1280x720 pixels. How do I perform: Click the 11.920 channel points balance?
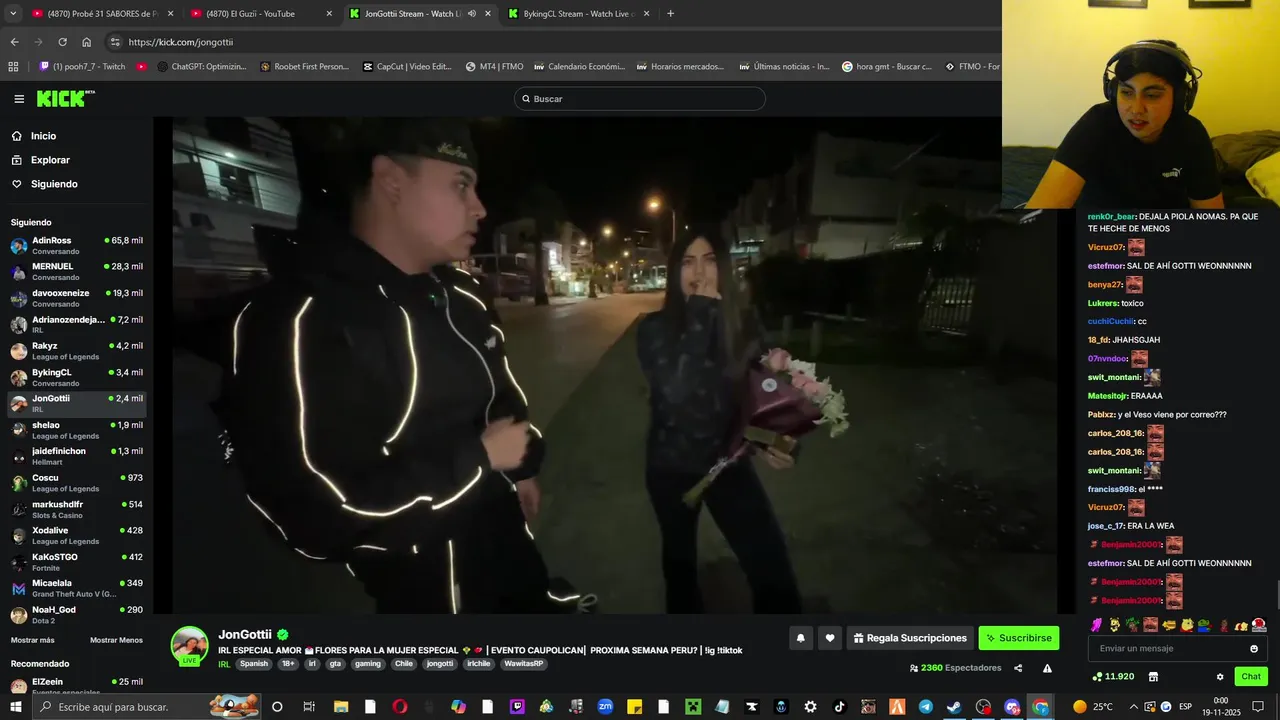pos(1113,677)
